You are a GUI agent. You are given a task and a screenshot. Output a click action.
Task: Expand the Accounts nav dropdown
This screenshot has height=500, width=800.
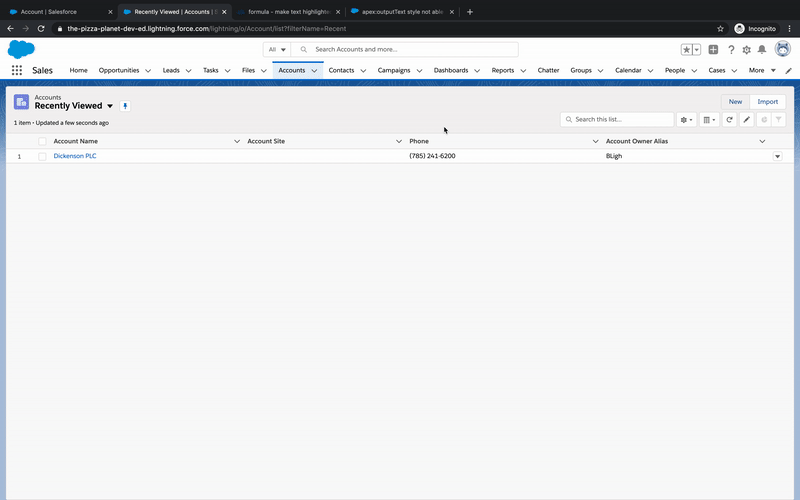coord(314,71)
